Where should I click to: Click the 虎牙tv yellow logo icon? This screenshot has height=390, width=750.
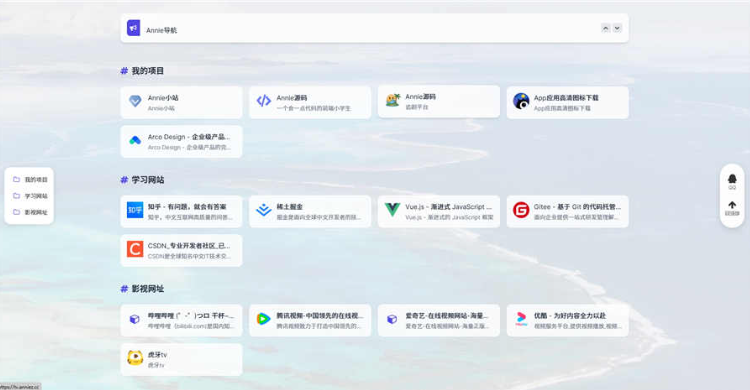coord(135,358)
